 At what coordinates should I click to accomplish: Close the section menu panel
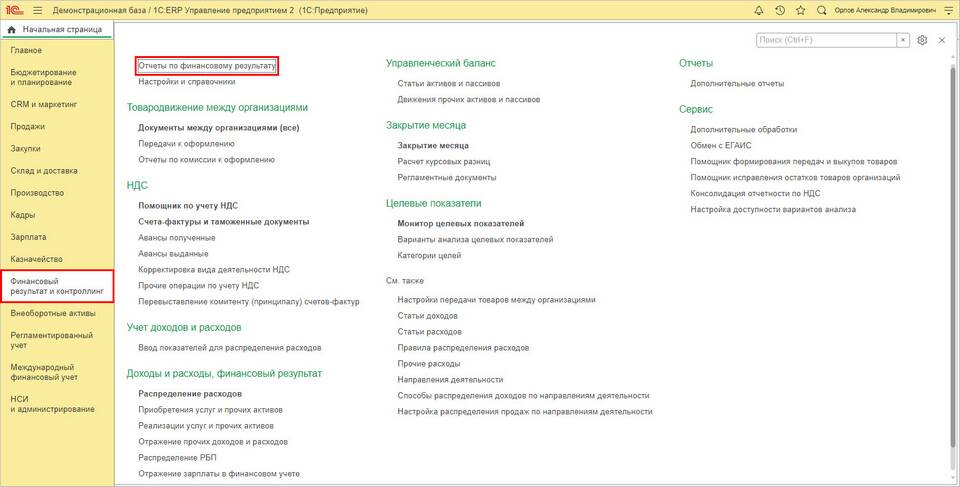(x=942, y=40)
